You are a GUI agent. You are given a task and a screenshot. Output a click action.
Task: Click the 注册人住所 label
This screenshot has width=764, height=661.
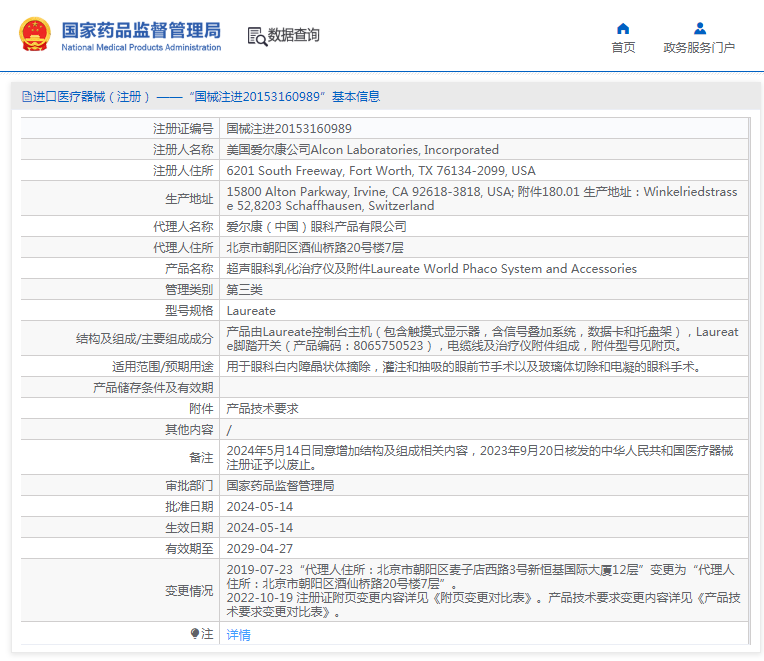[x=183, y=170]
